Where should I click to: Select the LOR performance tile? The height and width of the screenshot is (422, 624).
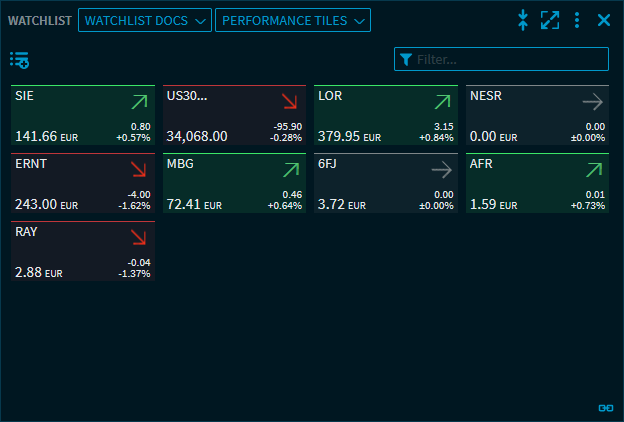point(385,116)
